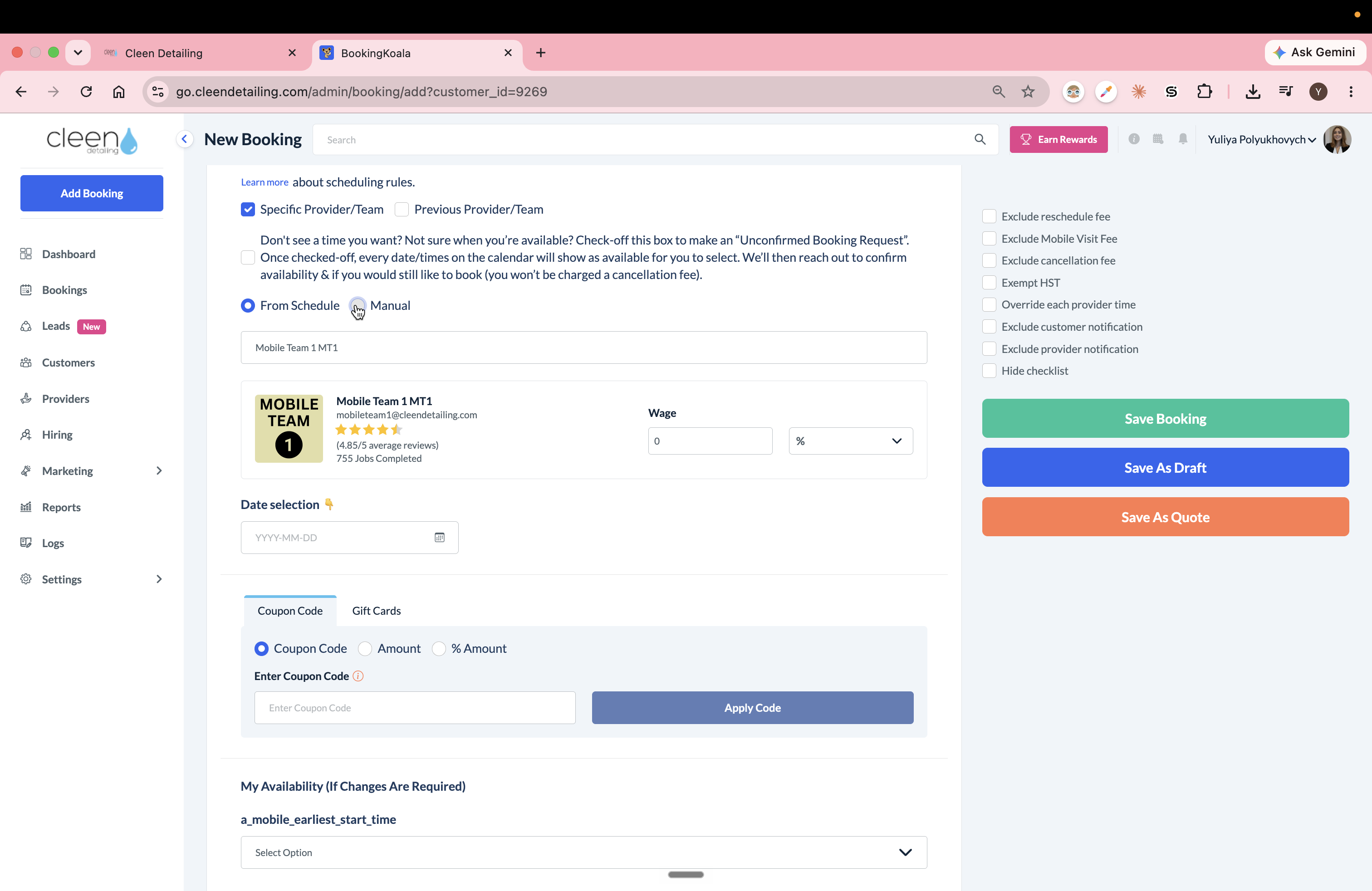Bookmark page with the star icon
Viewport: 1372px width, 891px height.
[1028, 92]
